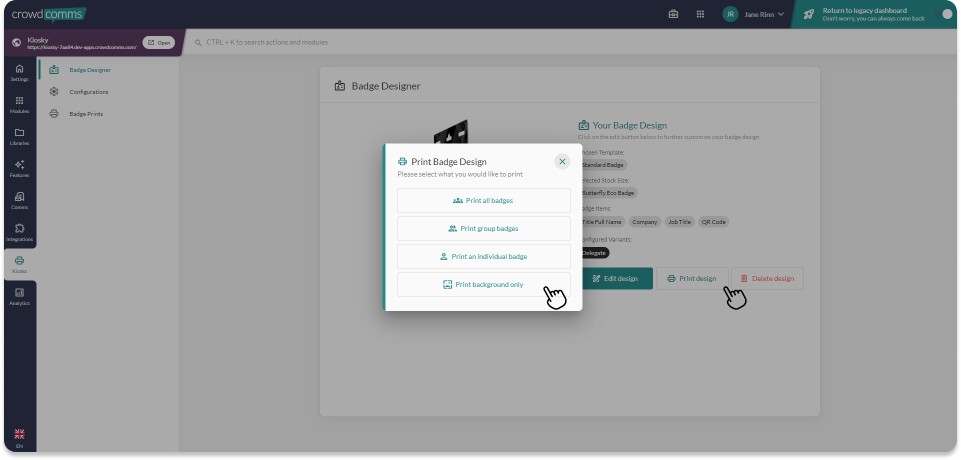The width and height of the screenshot is (961, 460).
Task: Expand the Jane Rinn account dropdown
Action: tap(754, 14)
